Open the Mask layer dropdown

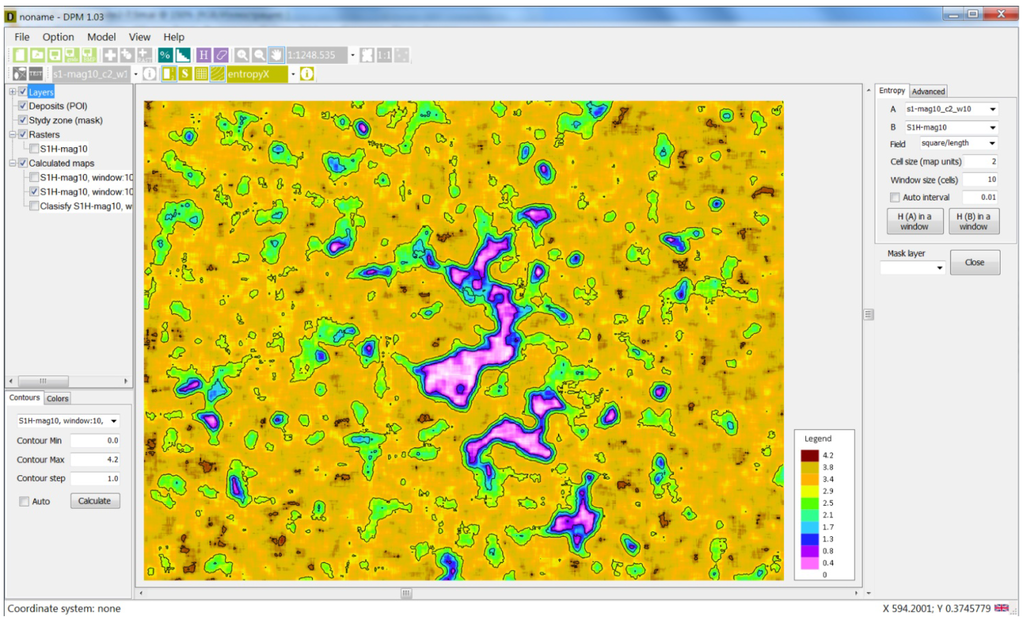[x=912, y=266]
